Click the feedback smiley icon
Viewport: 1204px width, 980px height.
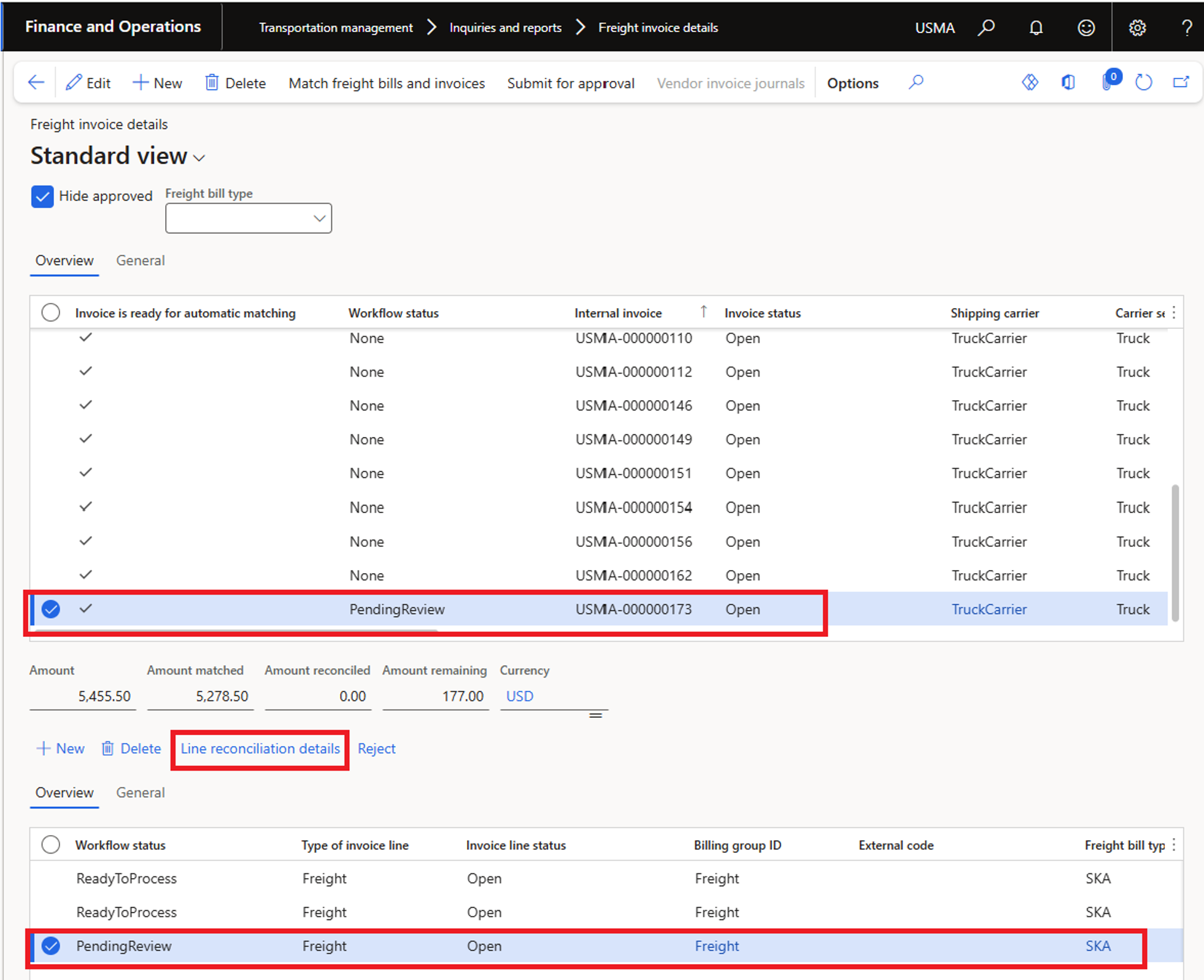[x=1086, y=28]
